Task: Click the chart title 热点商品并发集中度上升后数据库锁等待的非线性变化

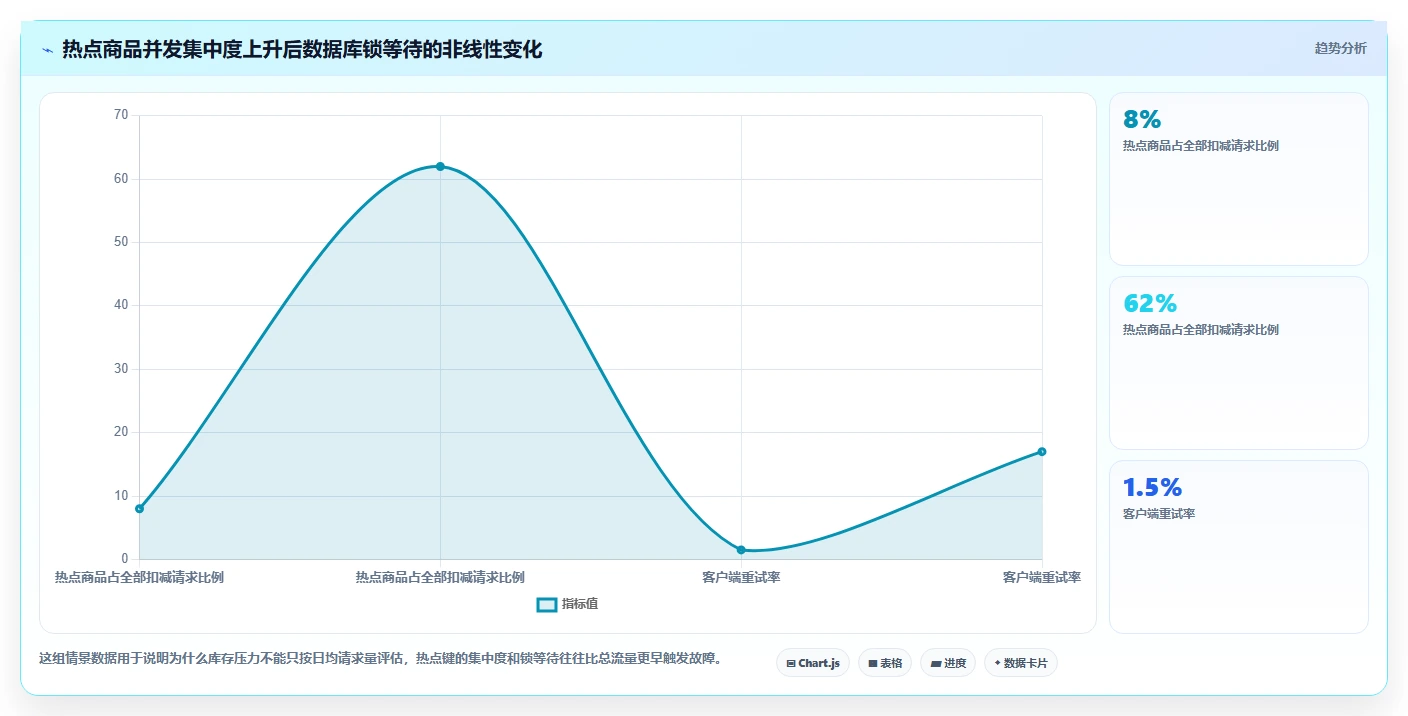Action: click(x=302, y=50)
